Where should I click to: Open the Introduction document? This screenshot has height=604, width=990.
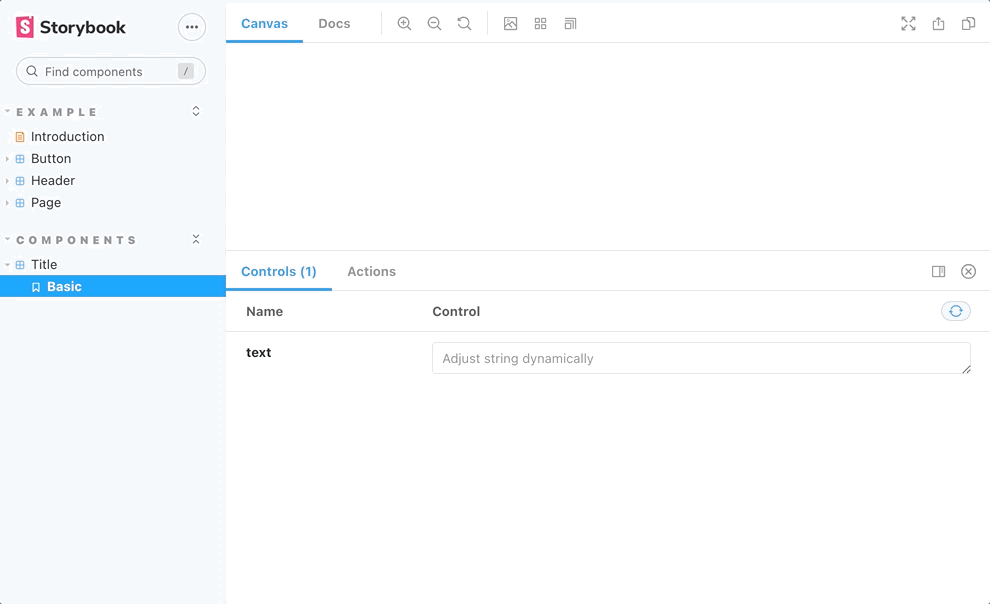pos(67,136)
